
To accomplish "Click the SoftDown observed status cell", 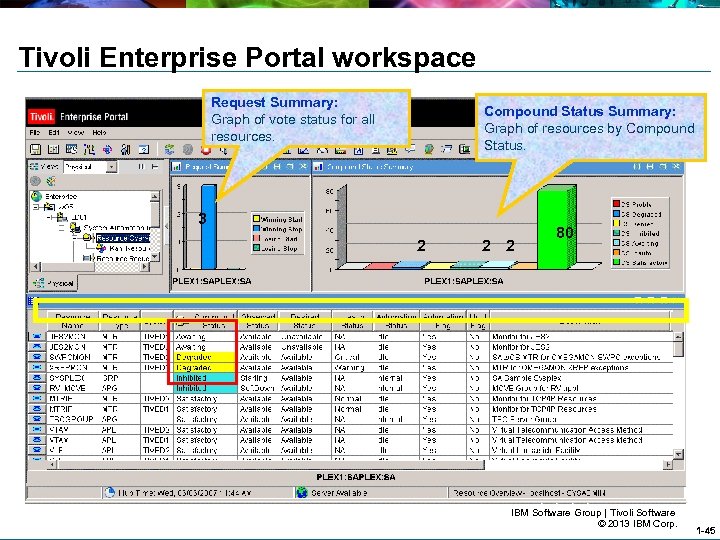I will 258,388.
